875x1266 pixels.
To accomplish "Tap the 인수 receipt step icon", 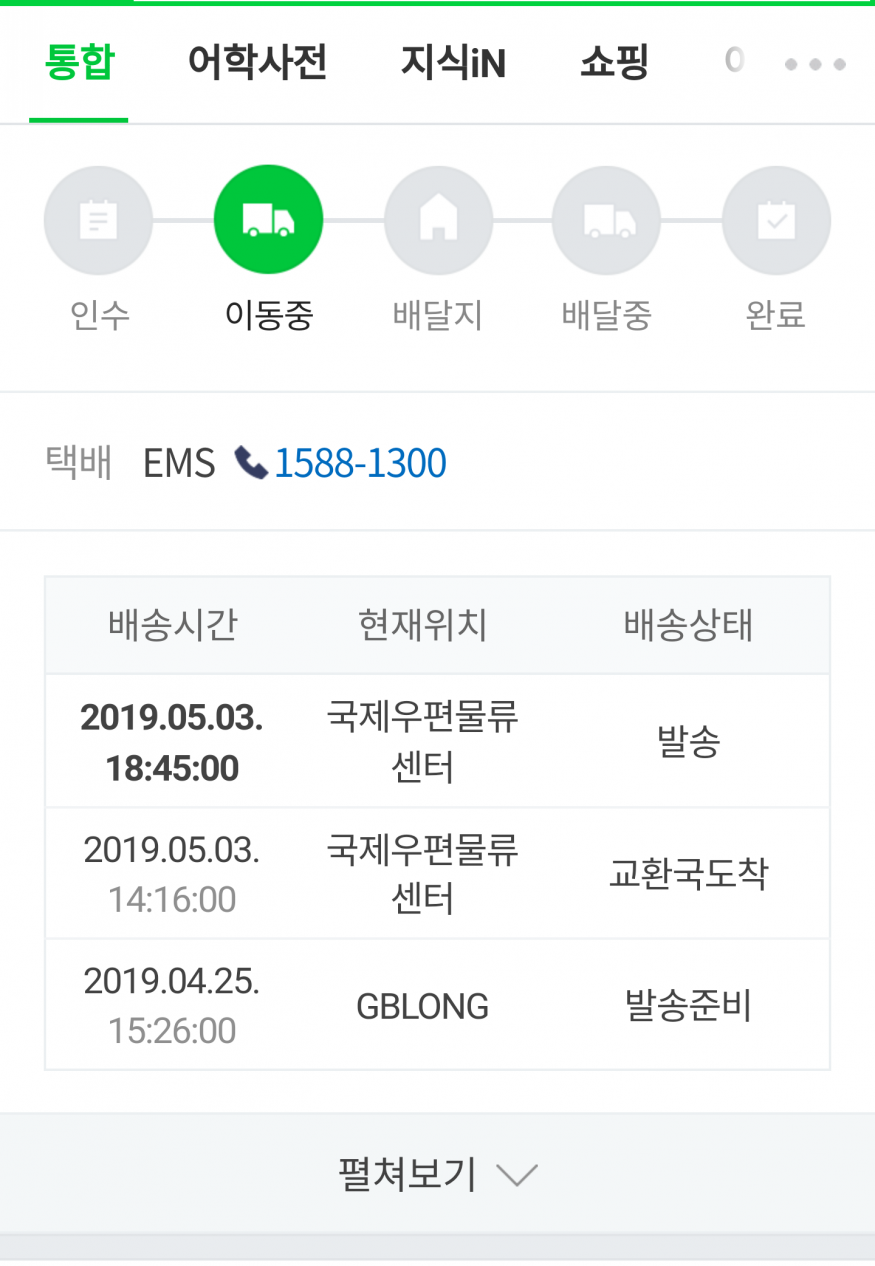I will tap(98, 220).
